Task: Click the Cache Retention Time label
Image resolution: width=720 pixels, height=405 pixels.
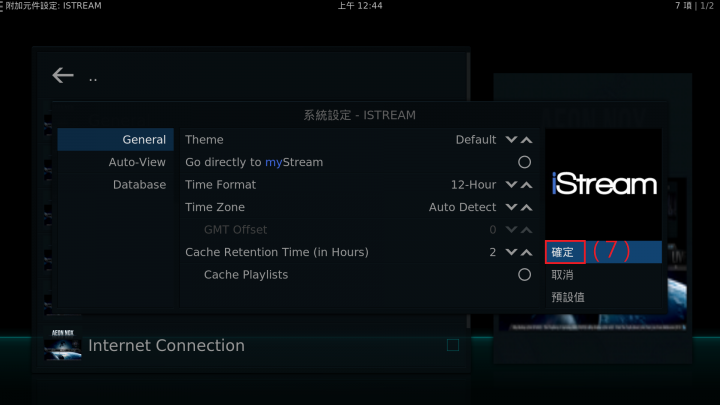Action: point(277,252)
